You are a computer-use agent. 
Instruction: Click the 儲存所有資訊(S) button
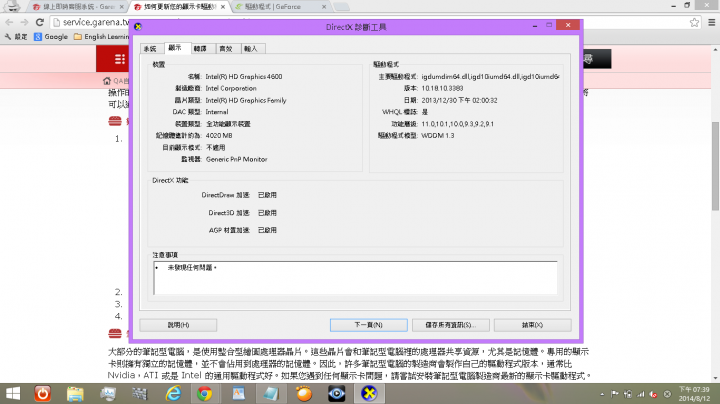(450, 325)
